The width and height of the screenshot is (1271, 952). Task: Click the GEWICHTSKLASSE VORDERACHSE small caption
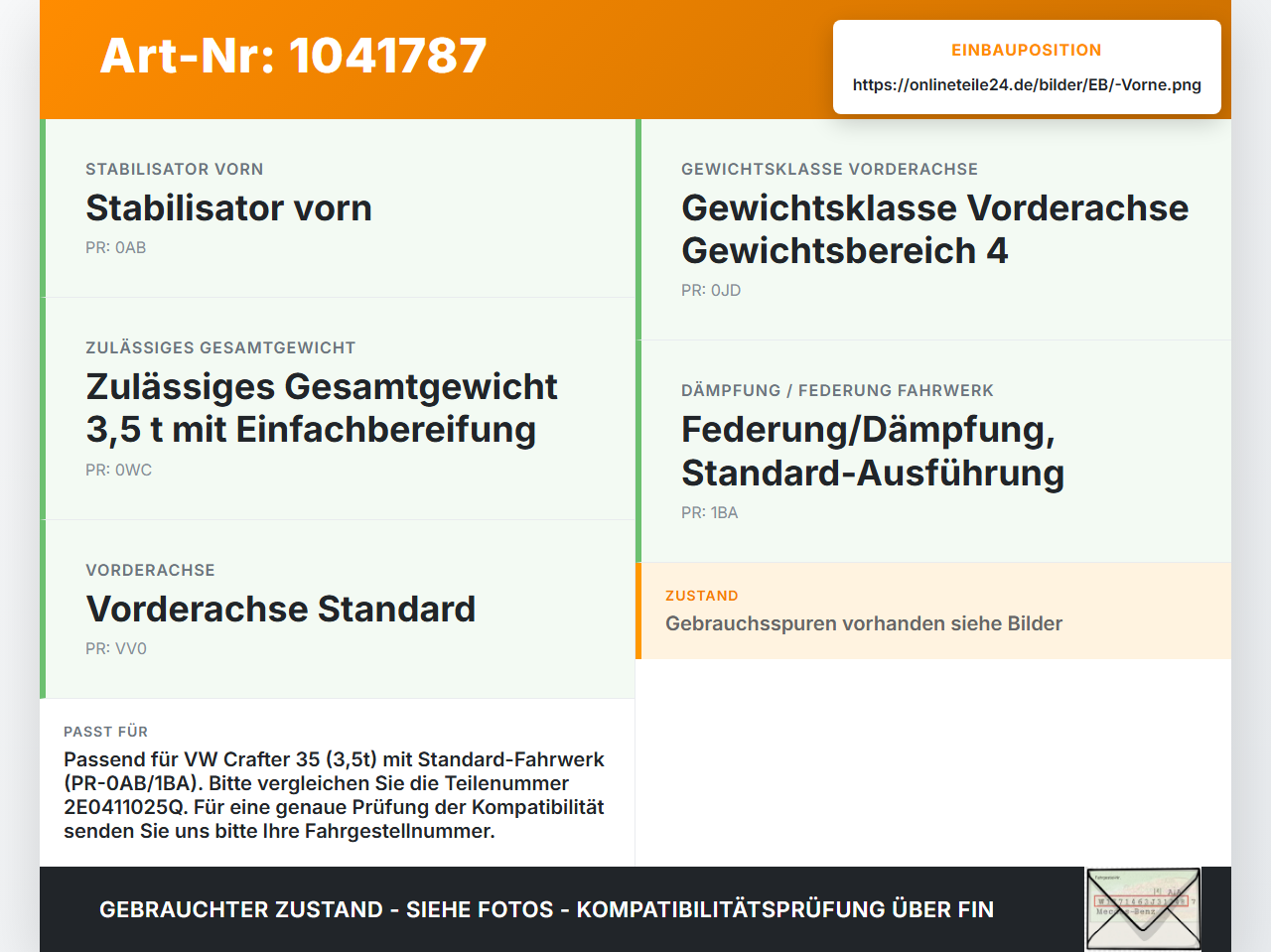pyautogui.click(x=829, y=170)
